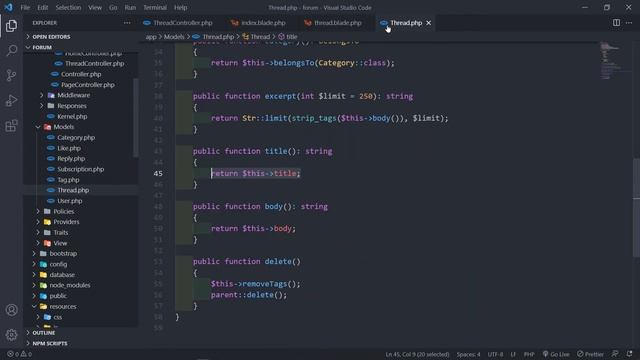Open the Extensions view
Image resolution: width=640 pixels, height=360 pixels.
(11, 125)
